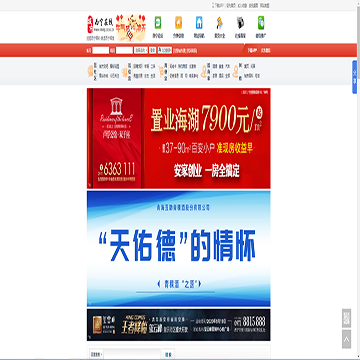Click the search text box at page bottom
Viewport: 360px width, 360px height.
tap(132, 354)
